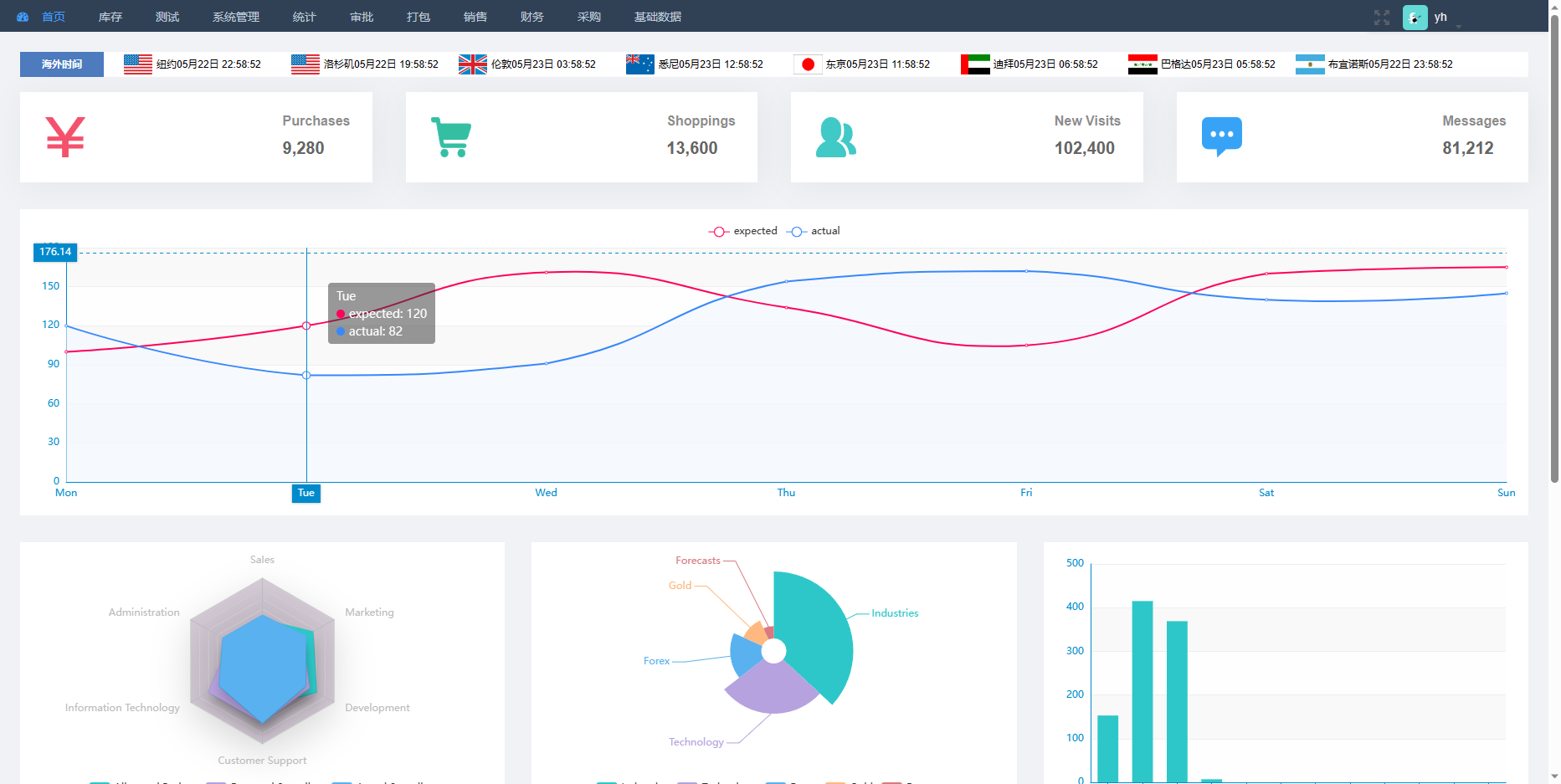Click the Messages value 81,212
Image resolution: width=1561 pixels, height=784 pixels.
[x=1468, y=148]
